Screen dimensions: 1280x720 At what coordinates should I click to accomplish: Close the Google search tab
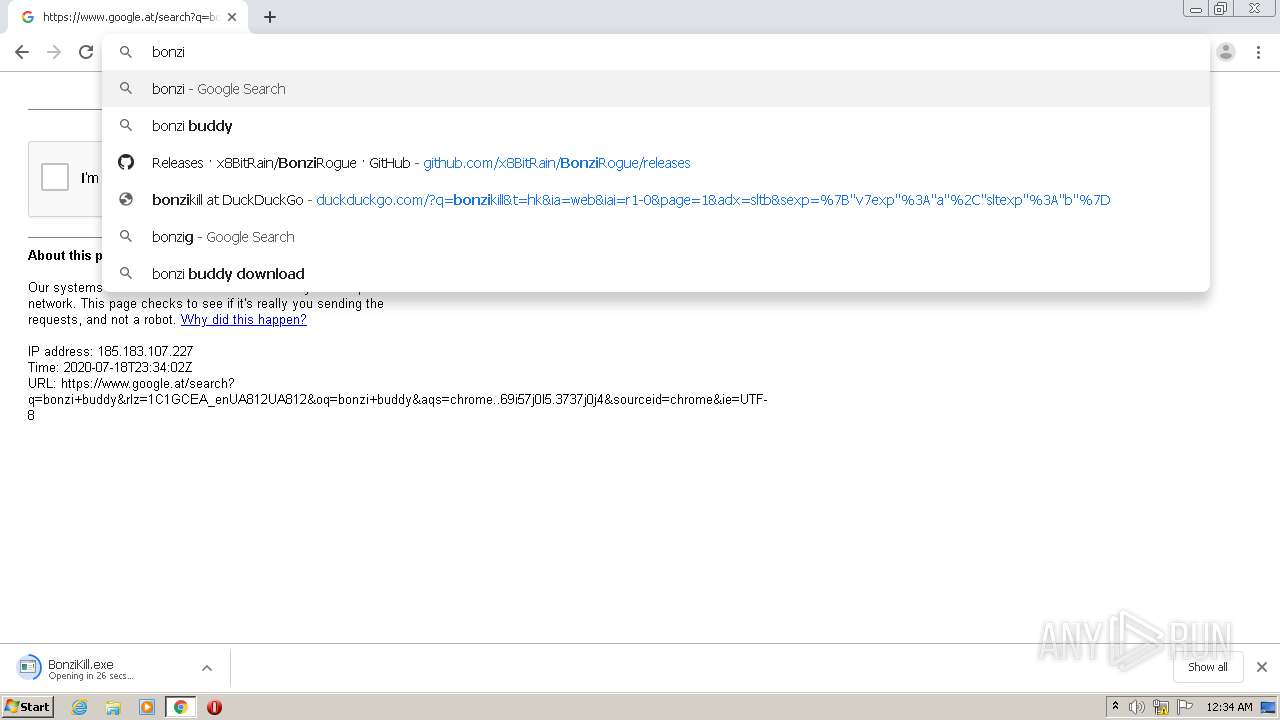(x=232, y=17)
